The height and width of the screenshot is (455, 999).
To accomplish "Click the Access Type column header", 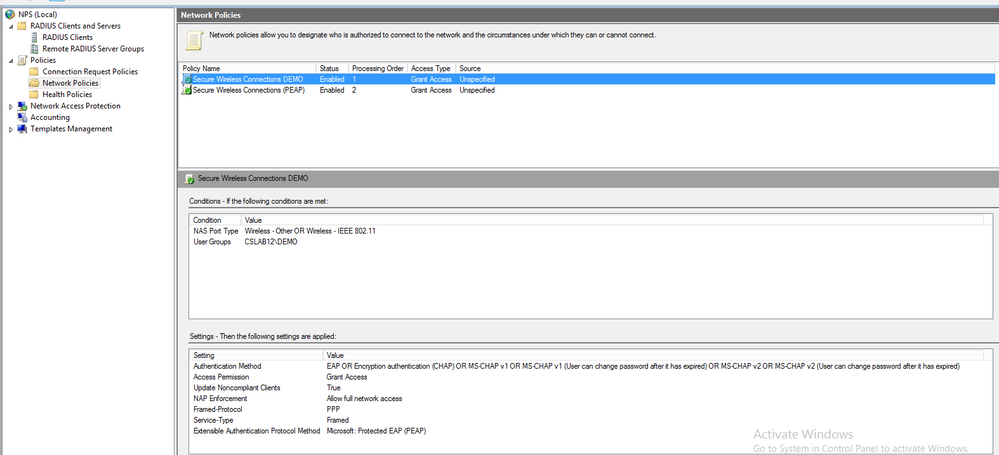I will tap(430, 68).
